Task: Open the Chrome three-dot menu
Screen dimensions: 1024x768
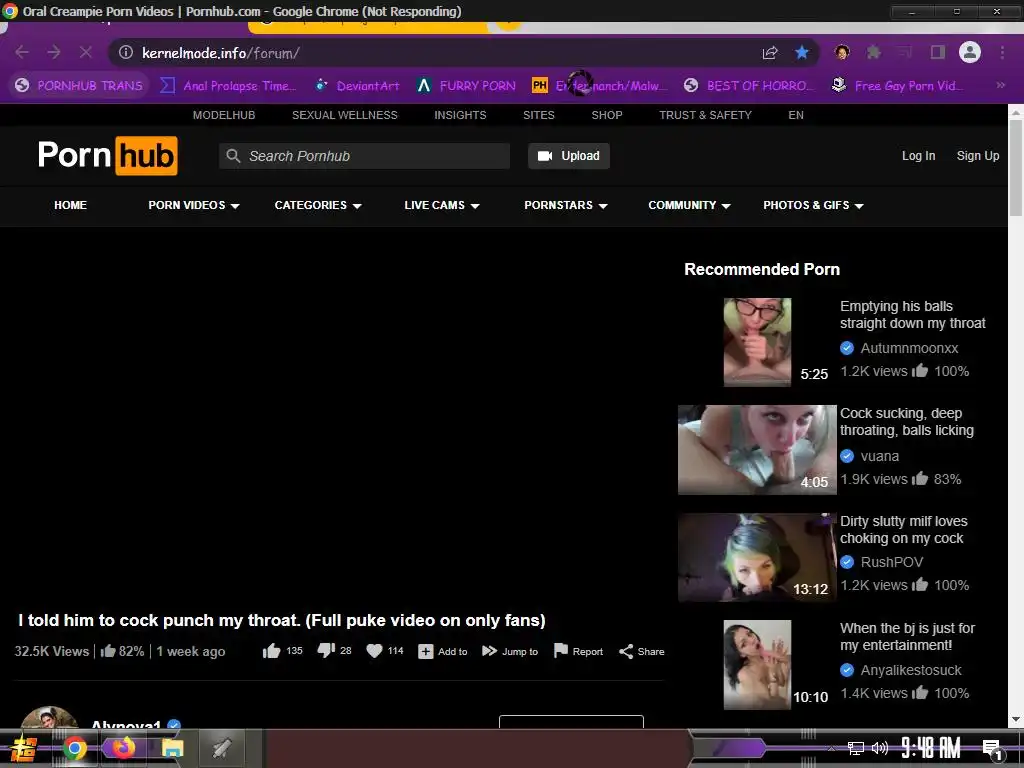Action: pyautogui.click(x=1002, y=52)
